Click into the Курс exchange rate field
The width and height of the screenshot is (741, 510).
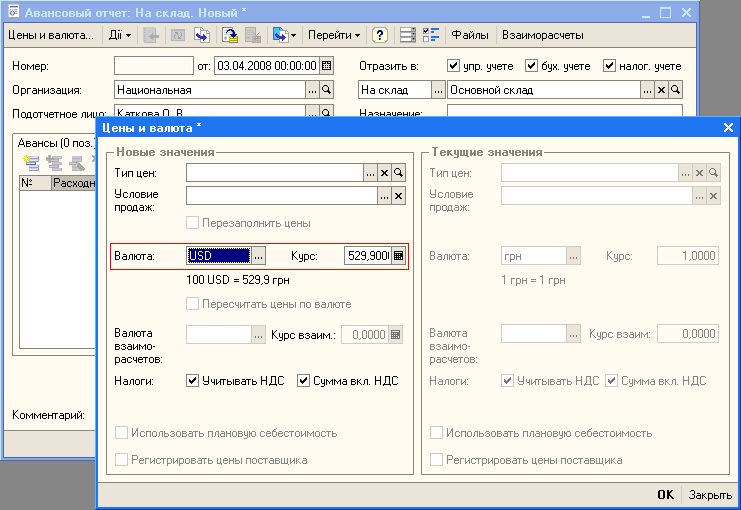(x=366, y=255)
